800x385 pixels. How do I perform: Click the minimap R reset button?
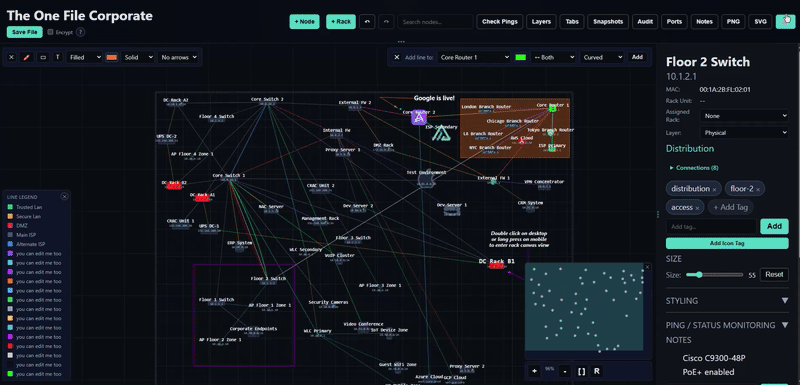coord(597,371)
